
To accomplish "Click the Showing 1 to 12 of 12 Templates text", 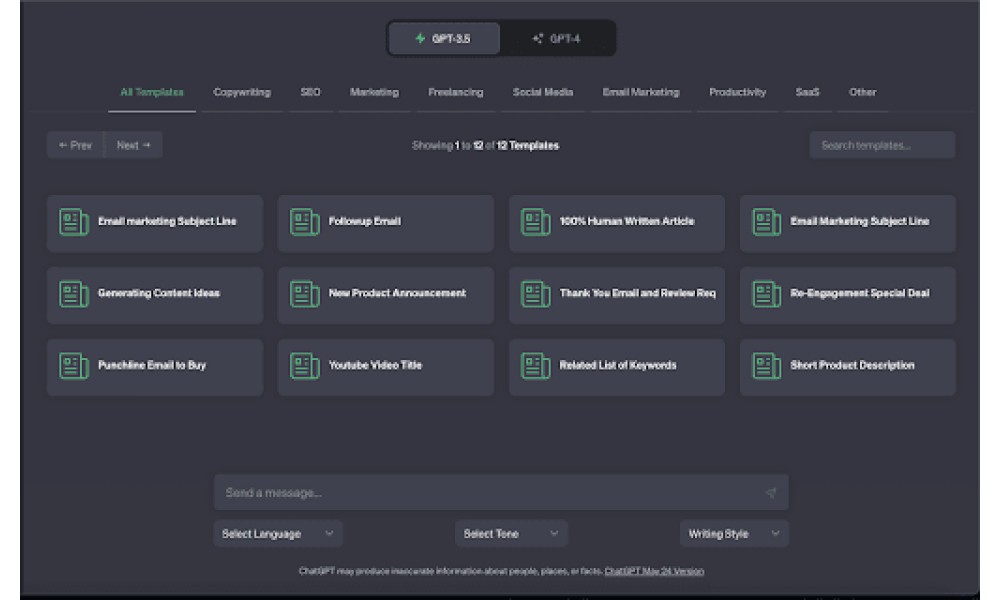I will 485,146.
